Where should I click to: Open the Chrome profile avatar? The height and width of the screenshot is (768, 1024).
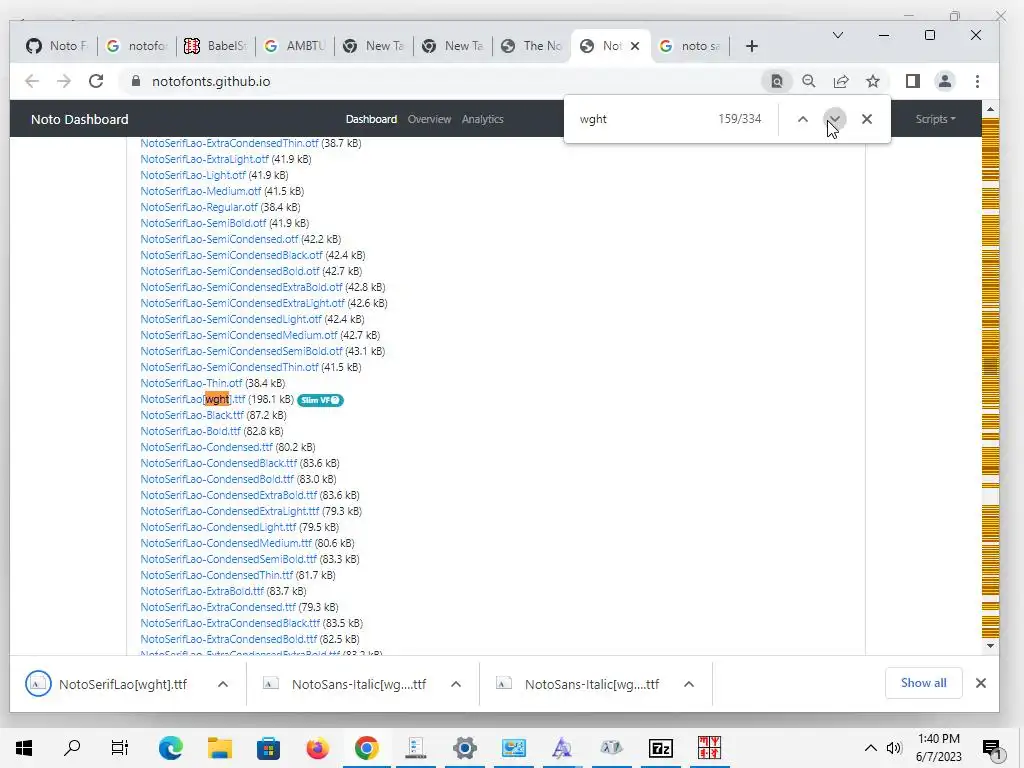(x=944, y=81)
